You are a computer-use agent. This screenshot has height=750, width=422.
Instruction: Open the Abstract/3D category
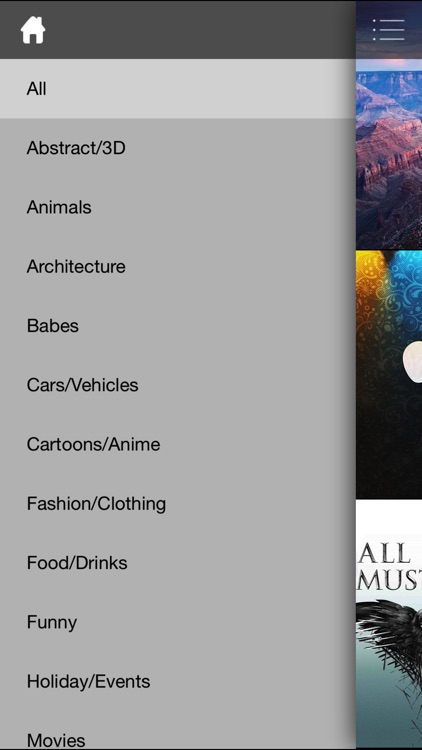click(x=178, y=148)
